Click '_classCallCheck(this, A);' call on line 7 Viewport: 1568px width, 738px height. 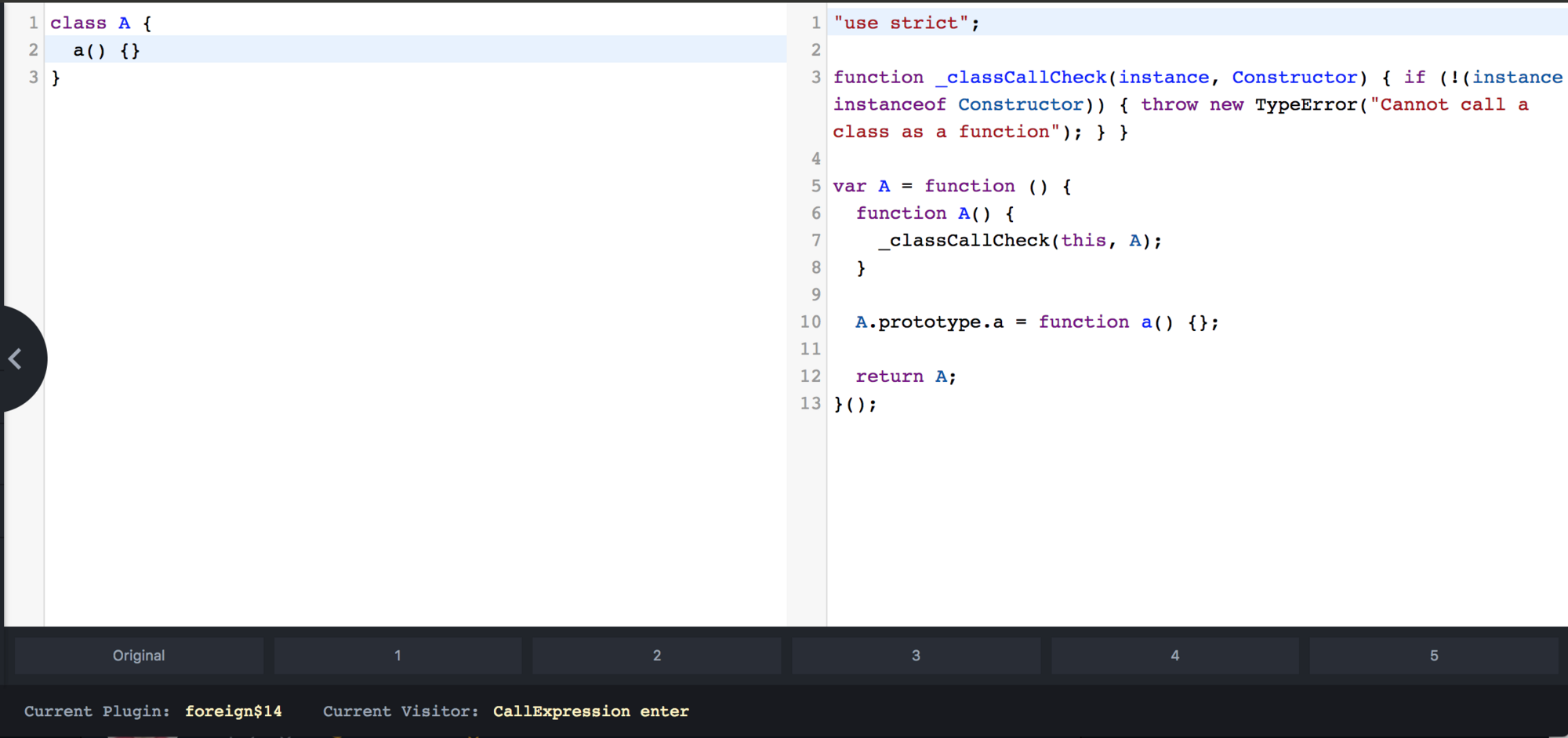click(x=1019, y=241)
